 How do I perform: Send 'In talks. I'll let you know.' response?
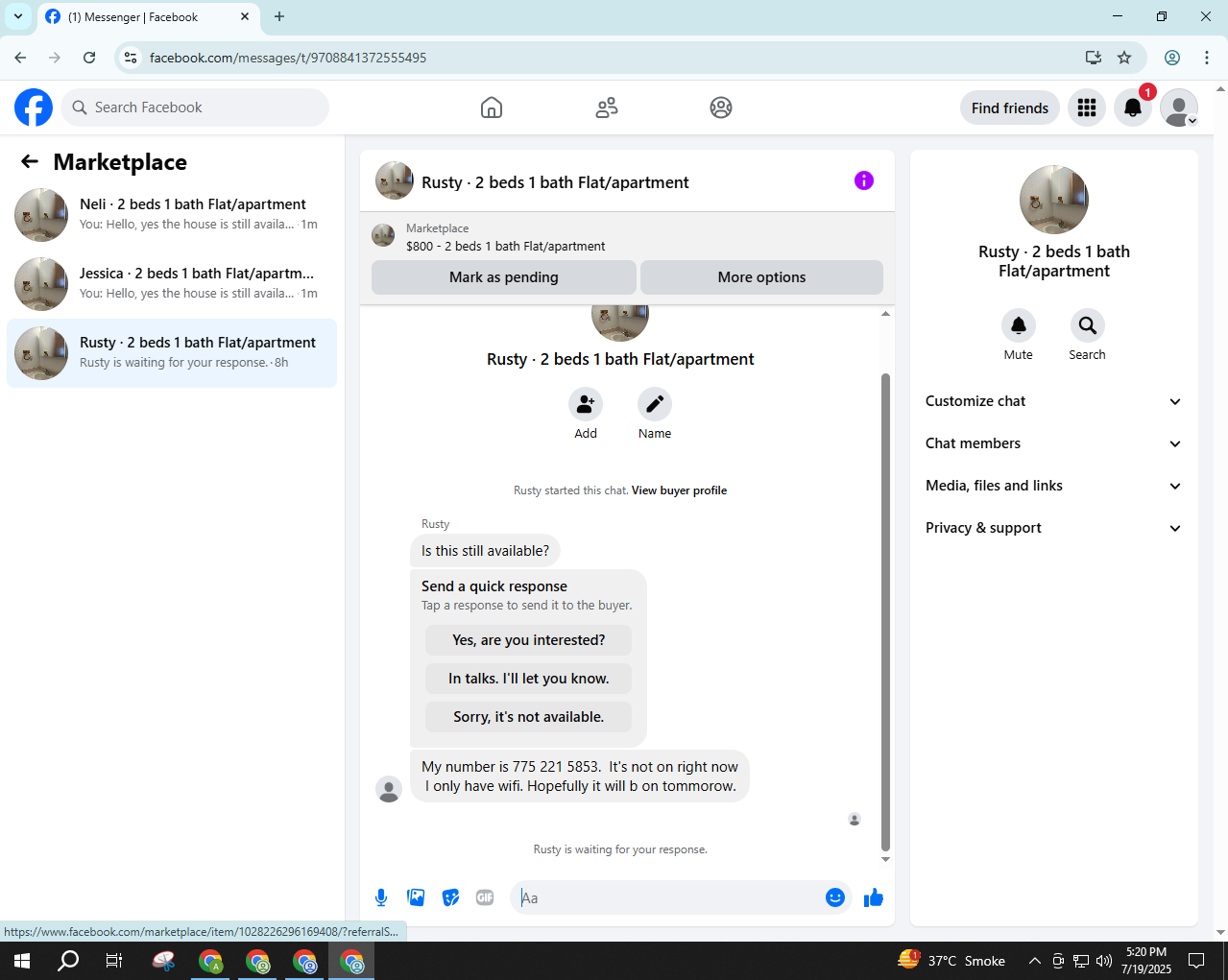click(529, 679)
